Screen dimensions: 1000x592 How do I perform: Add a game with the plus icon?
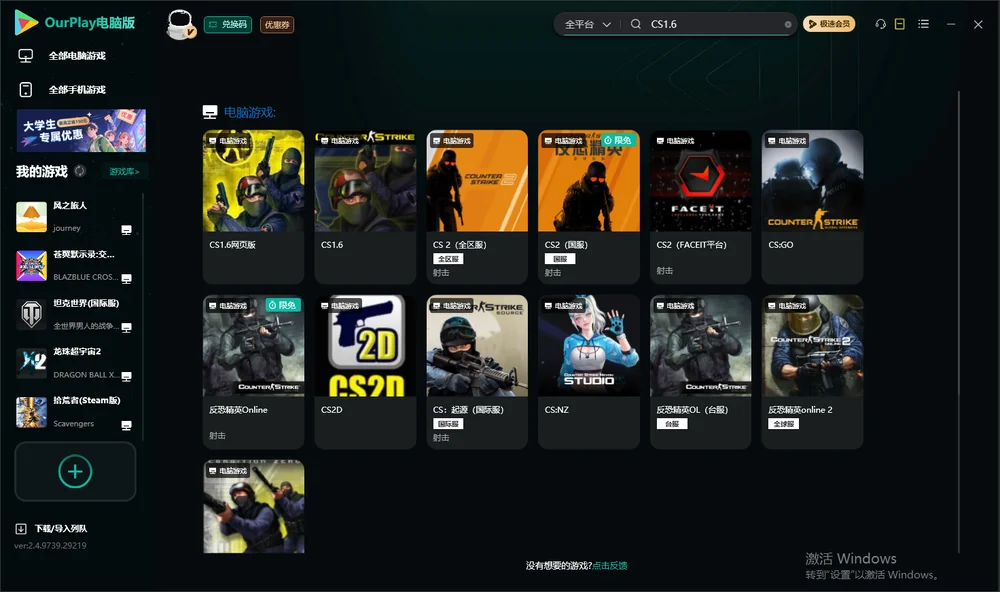click(75, 471)
